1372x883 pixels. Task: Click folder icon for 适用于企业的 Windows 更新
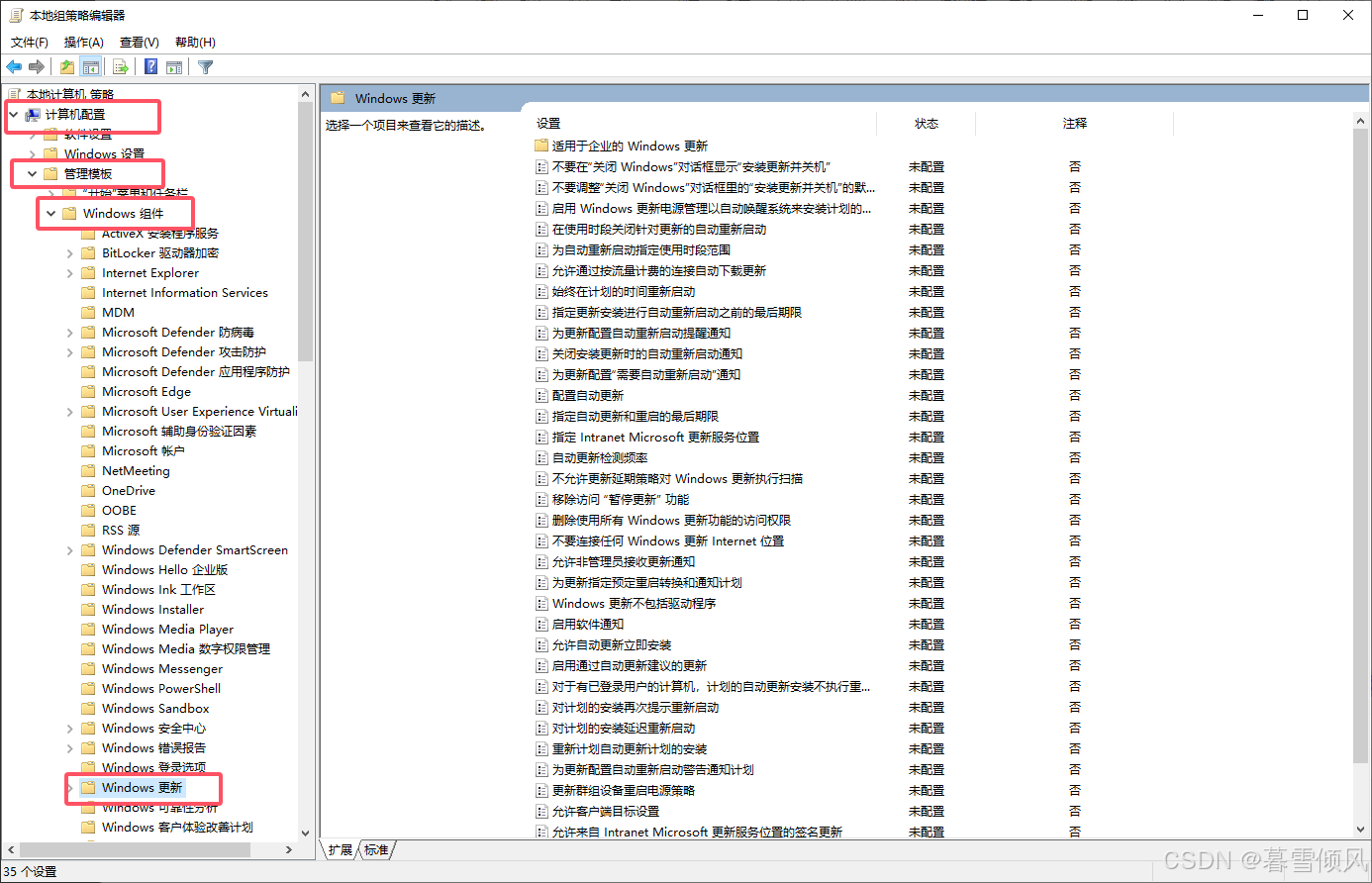click(541, 146)
